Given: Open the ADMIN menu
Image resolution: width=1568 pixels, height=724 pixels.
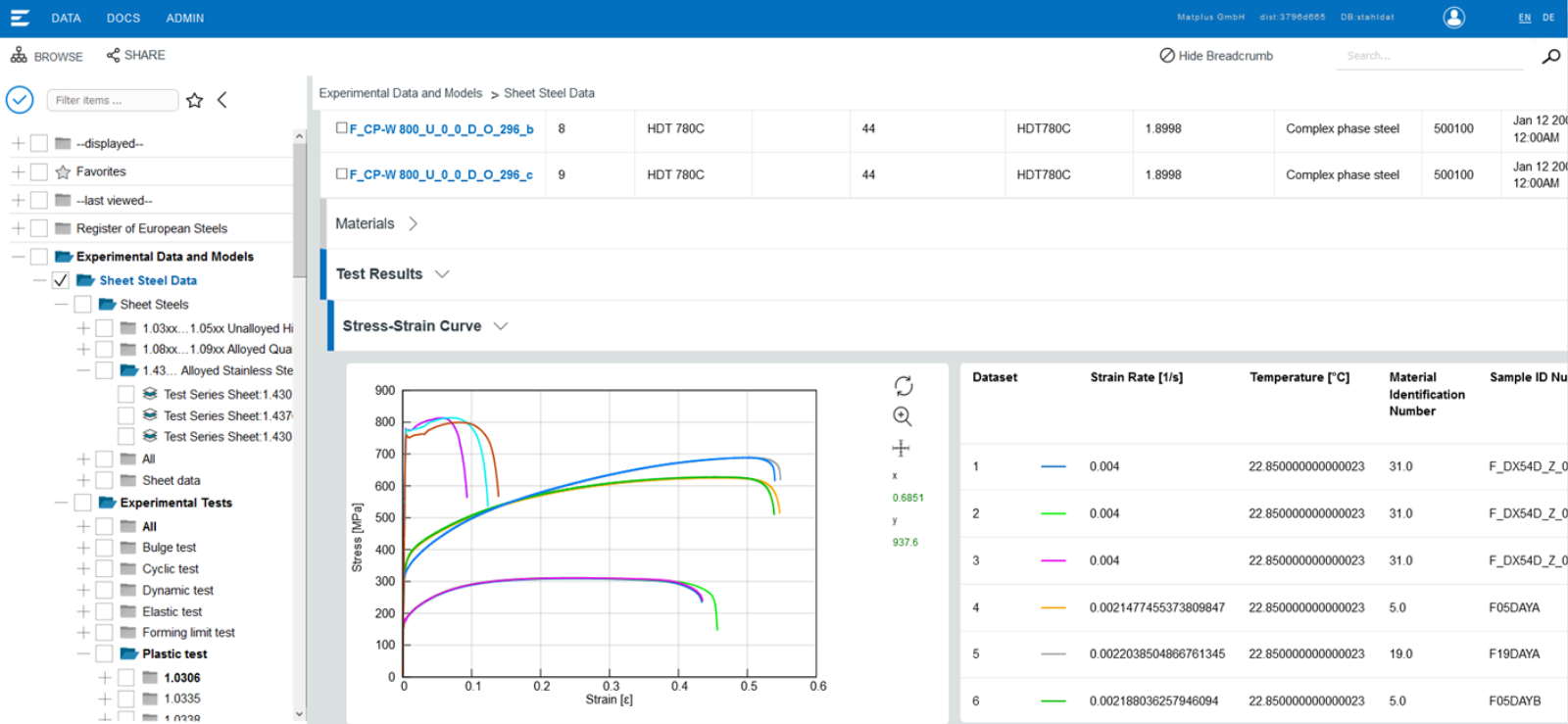Looking at the screenshot, I should [185, 18].
